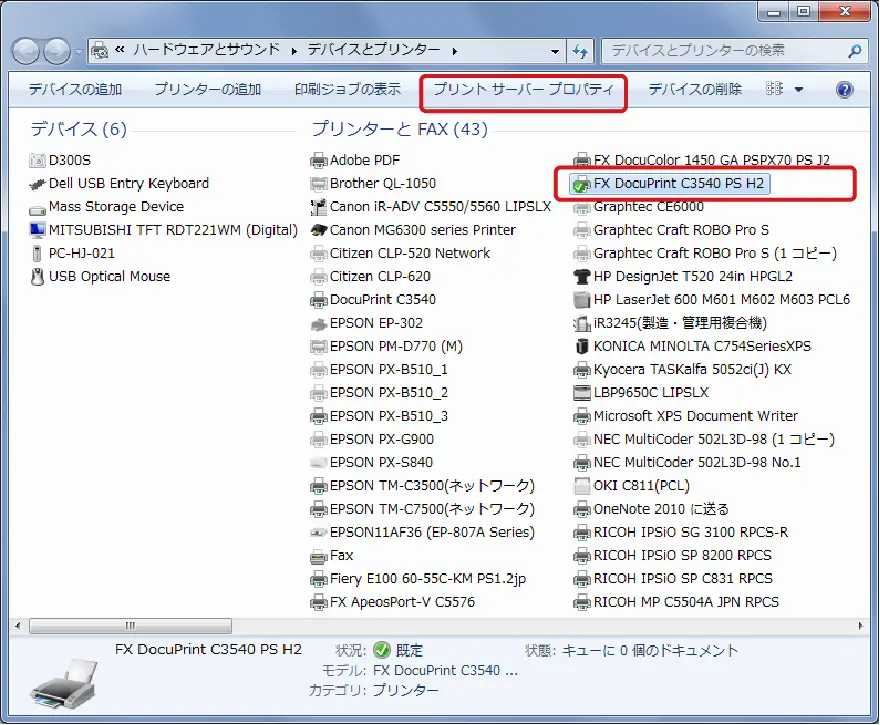Click デバイスの追加 in the toolbar
Image resolution: width=880 pixels, height=725 pixels.
click(75, 89)
